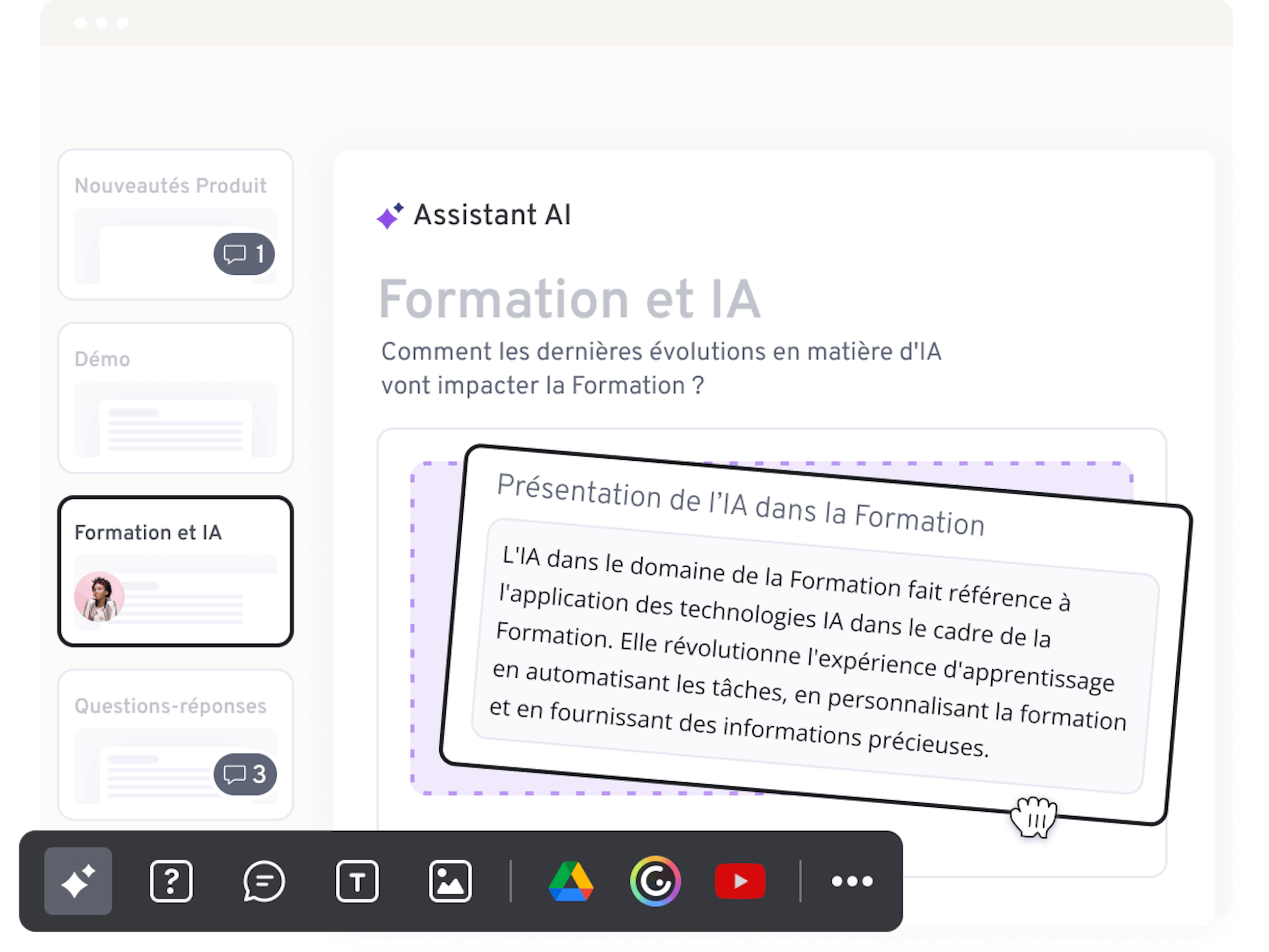Select the Démo slide thumbnail
The height and width of the screenshot is (952, 1269).
tap(175, 398)
